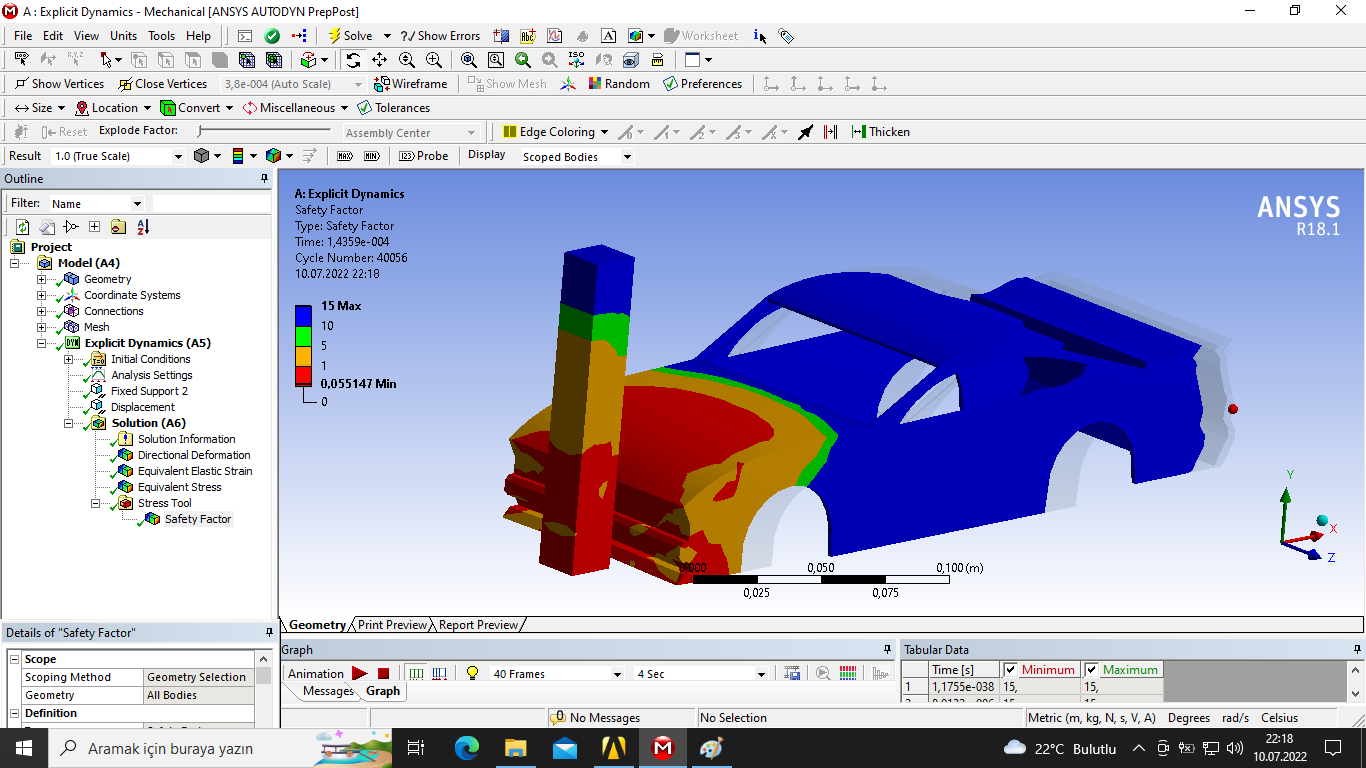Viewport: 1366px width, 768px height.
Task: Open the Tools menu
Action: click(x=162, y=36)
